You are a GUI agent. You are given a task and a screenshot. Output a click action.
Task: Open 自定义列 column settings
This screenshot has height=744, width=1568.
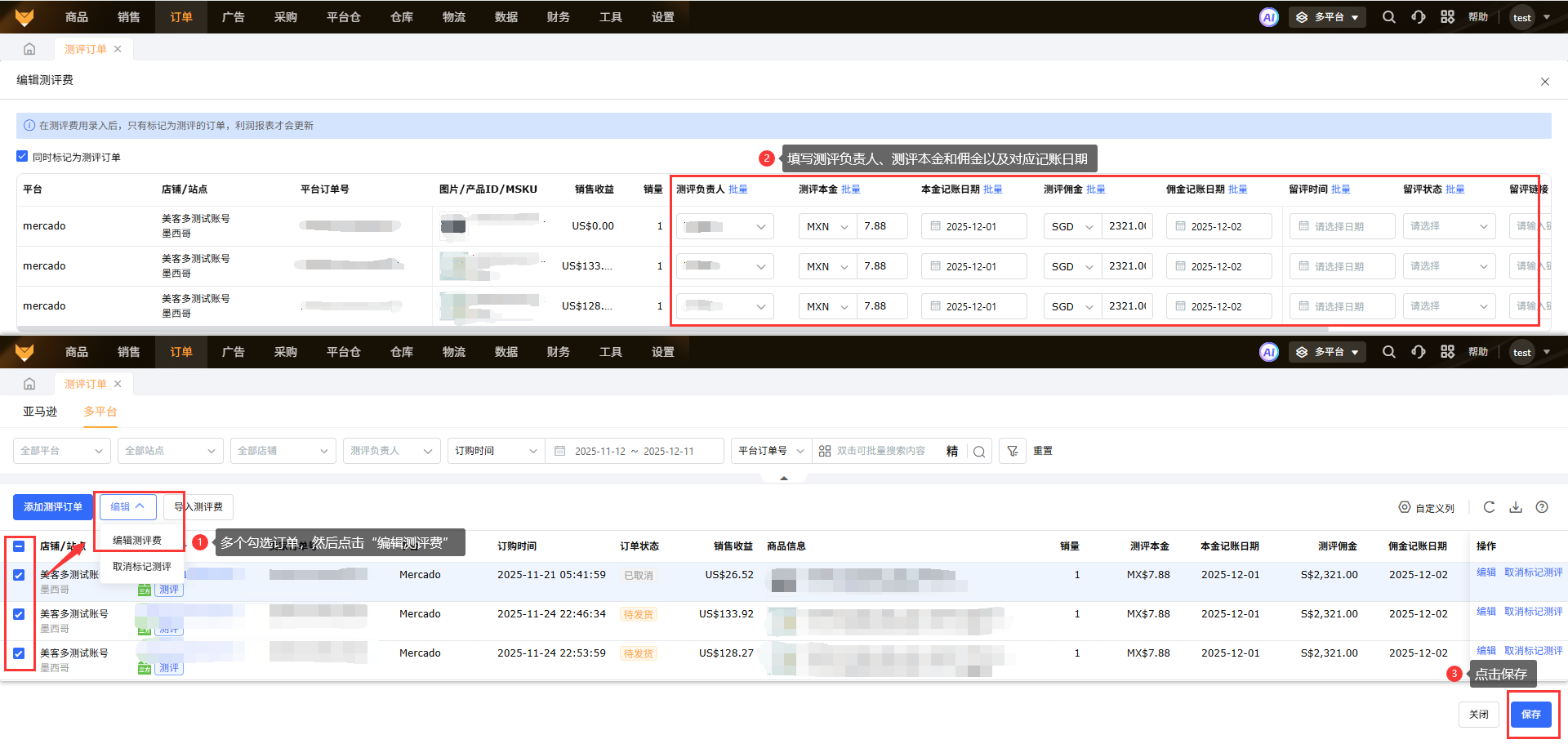pyautogui.click(x=1426, y=507)
